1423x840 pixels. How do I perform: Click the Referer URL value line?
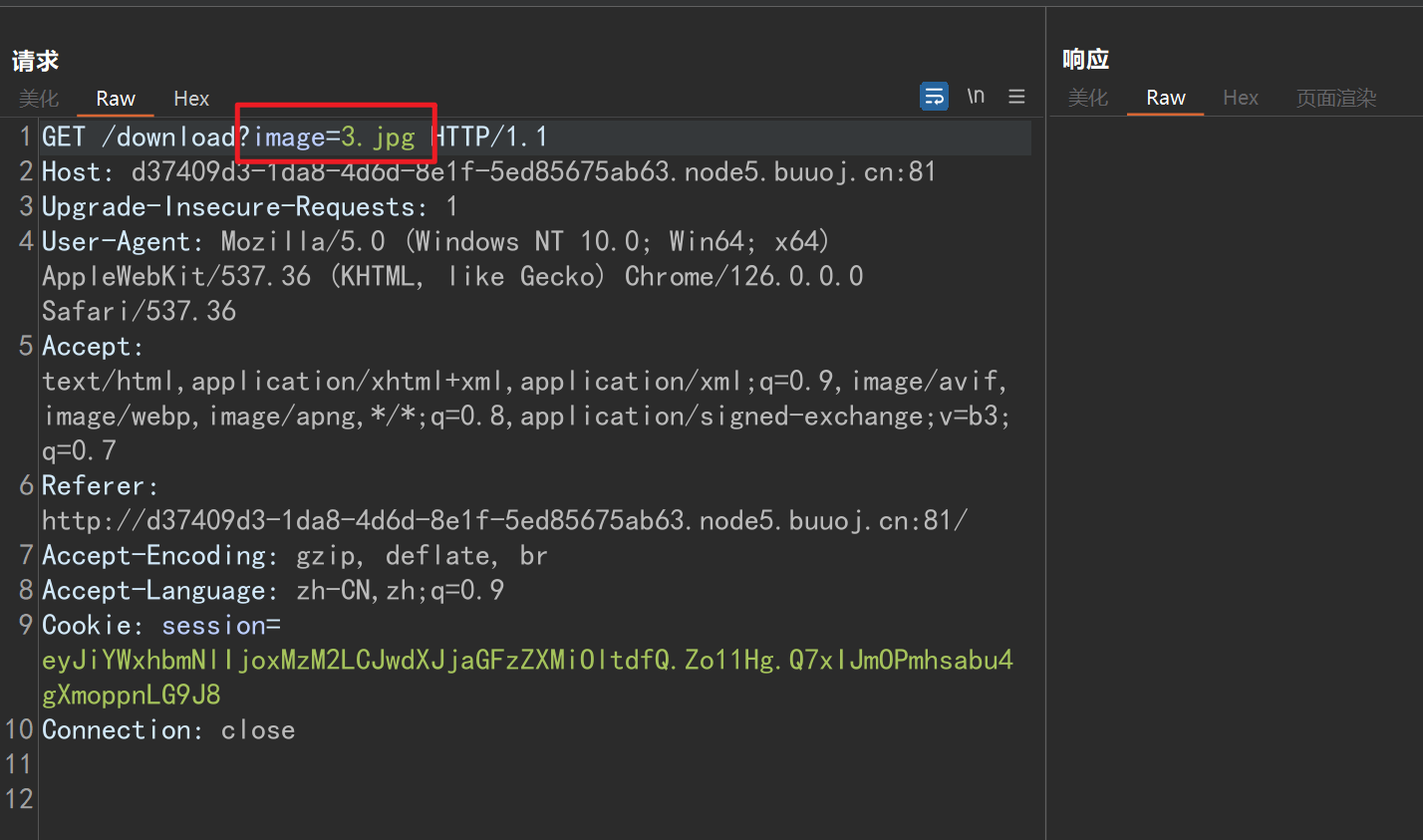(504, 520)
